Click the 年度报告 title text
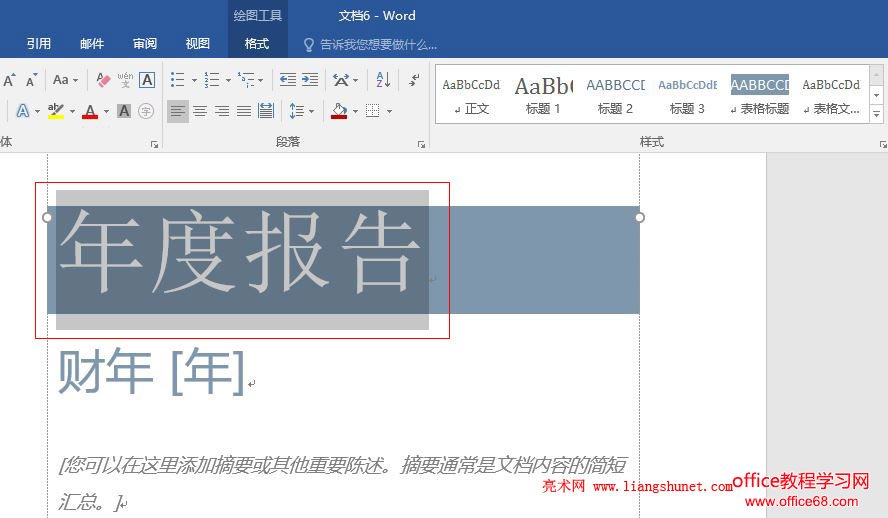The width and height of the screenshot is (888, 518). tap(240, 251)
